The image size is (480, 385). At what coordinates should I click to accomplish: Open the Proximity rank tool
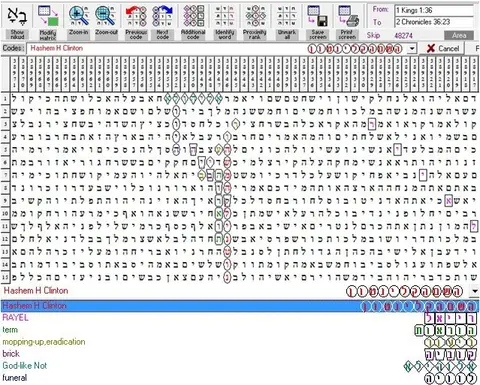255,15
